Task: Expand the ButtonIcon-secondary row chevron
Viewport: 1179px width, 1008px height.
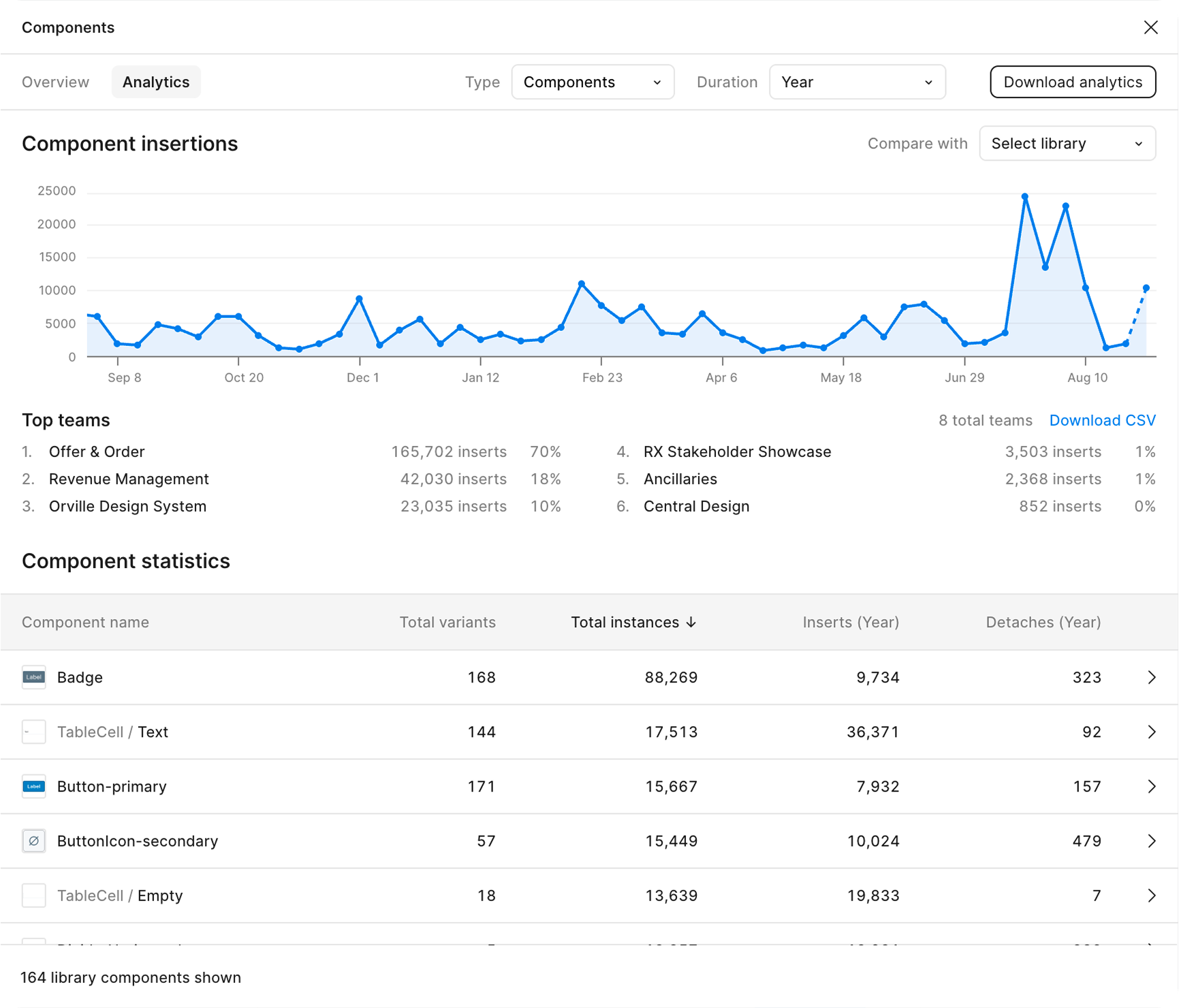Action: [1151, 841]
